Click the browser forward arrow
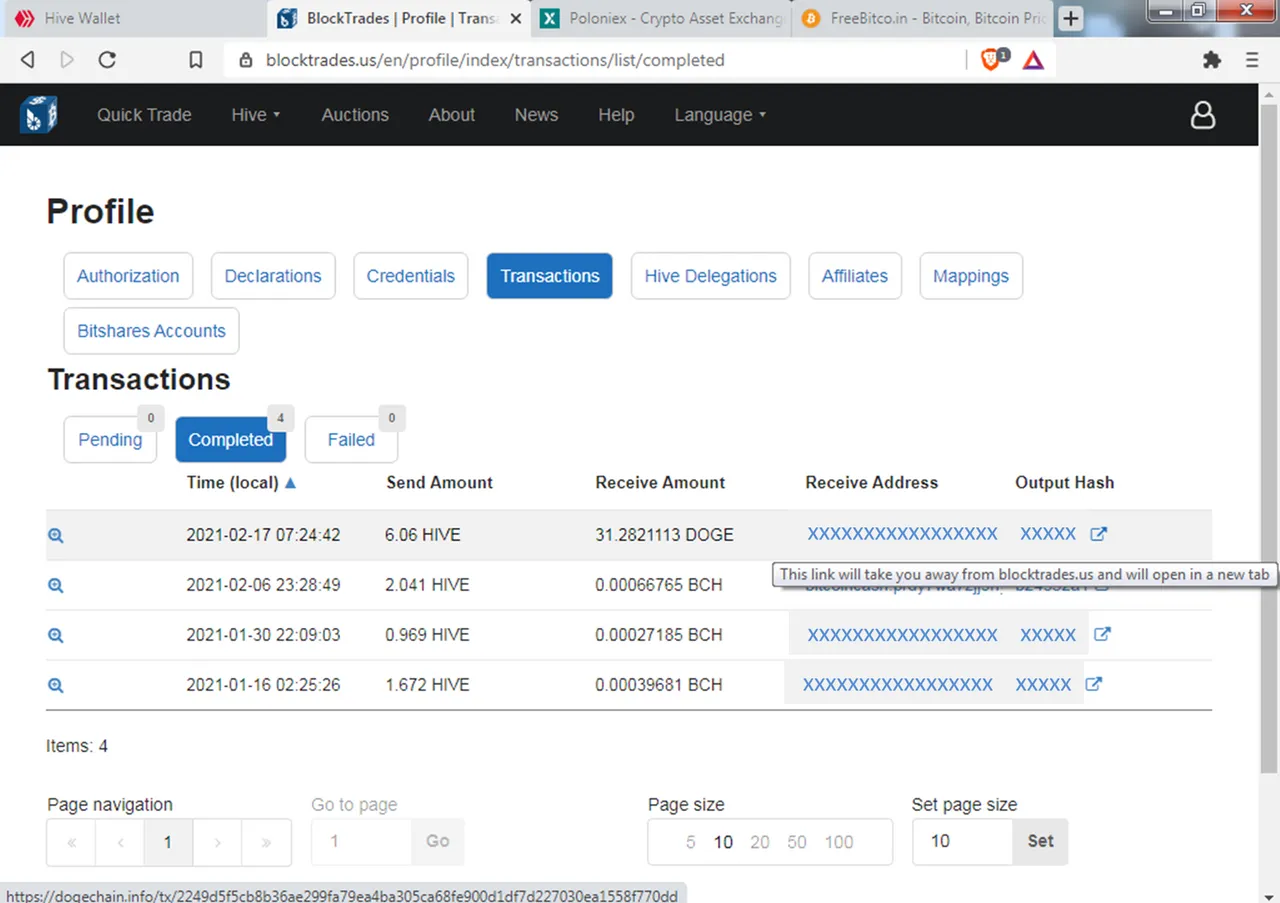1280x903 pixels. (x=67, y=60)
